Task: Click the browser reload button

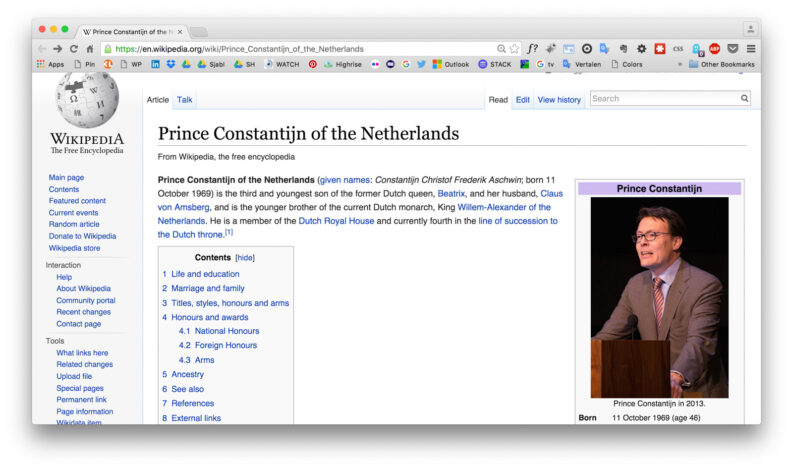Action: (x=73, y=49)
